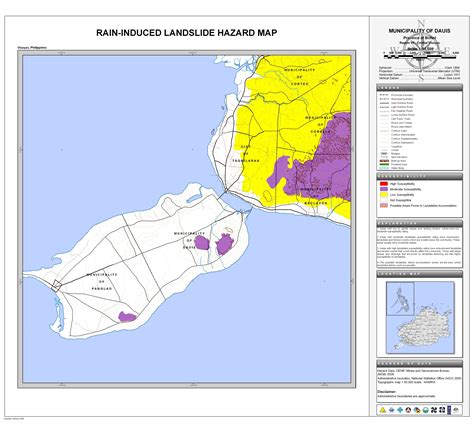Click the compass rose N letter
The height and width of the screenshot is (437, 474).
click(x=421, y=23)
